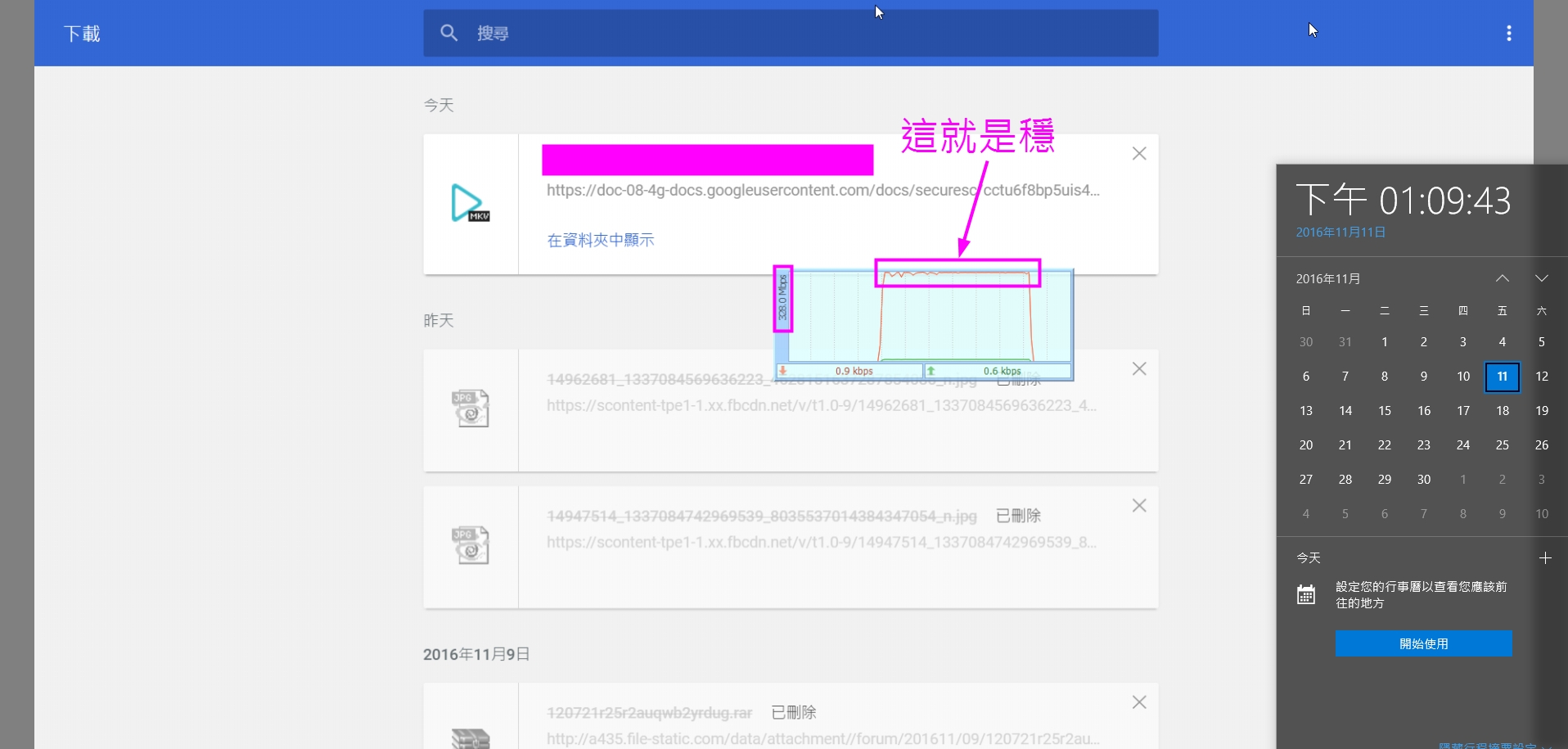Remove the MKV download from list
This screenshot has width=1568, height=749.
pos(1139,154)
